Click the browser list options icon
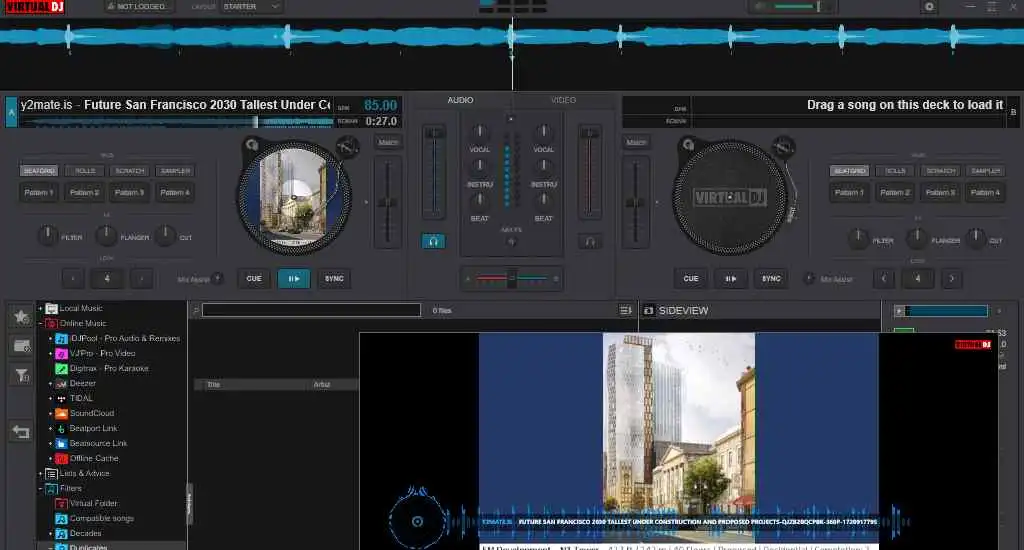1024x550 pixels. tap(625, 310)
